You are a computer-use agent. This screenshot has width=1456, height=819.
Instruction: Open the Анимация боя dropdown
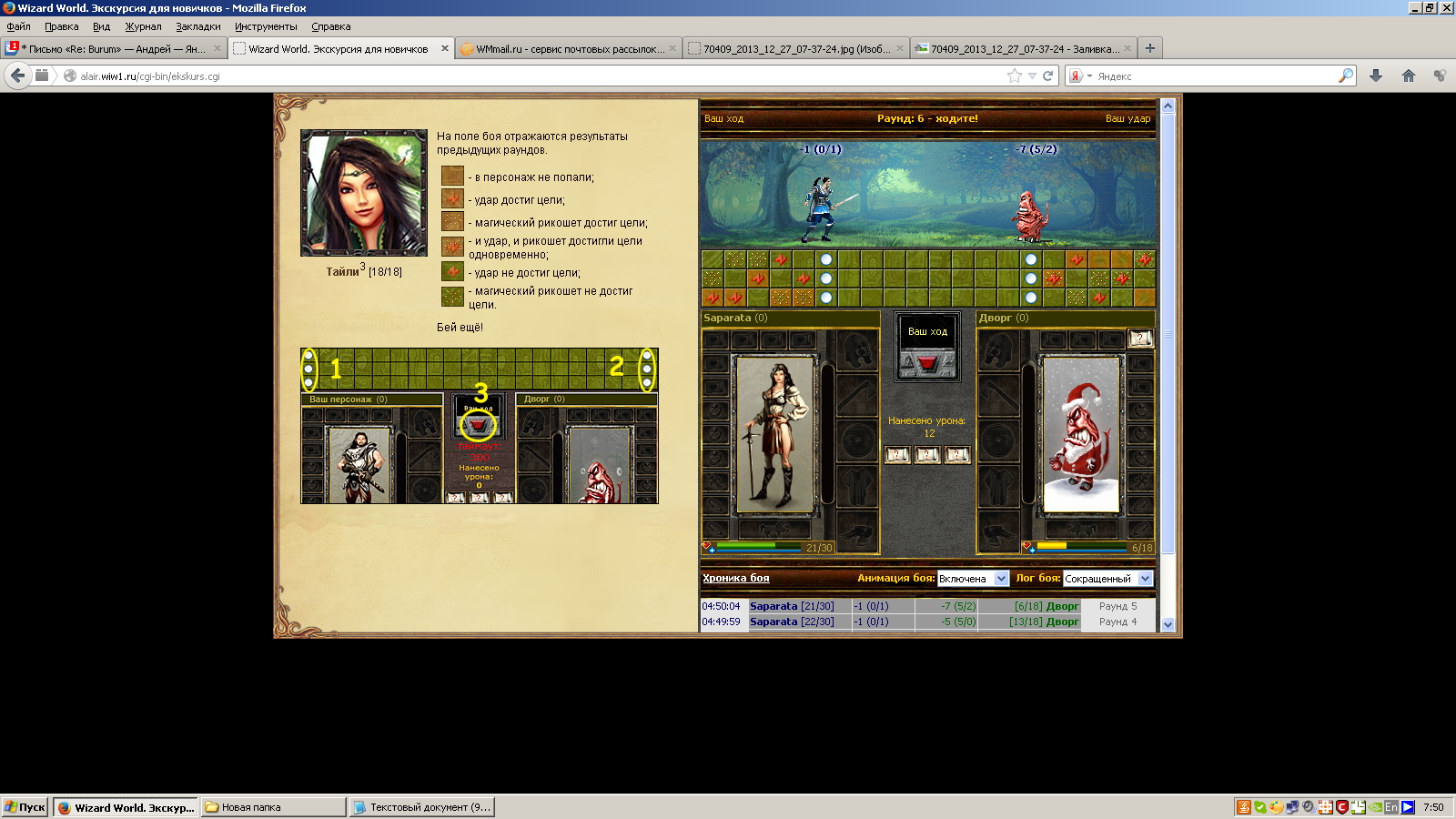pos(973,579)
